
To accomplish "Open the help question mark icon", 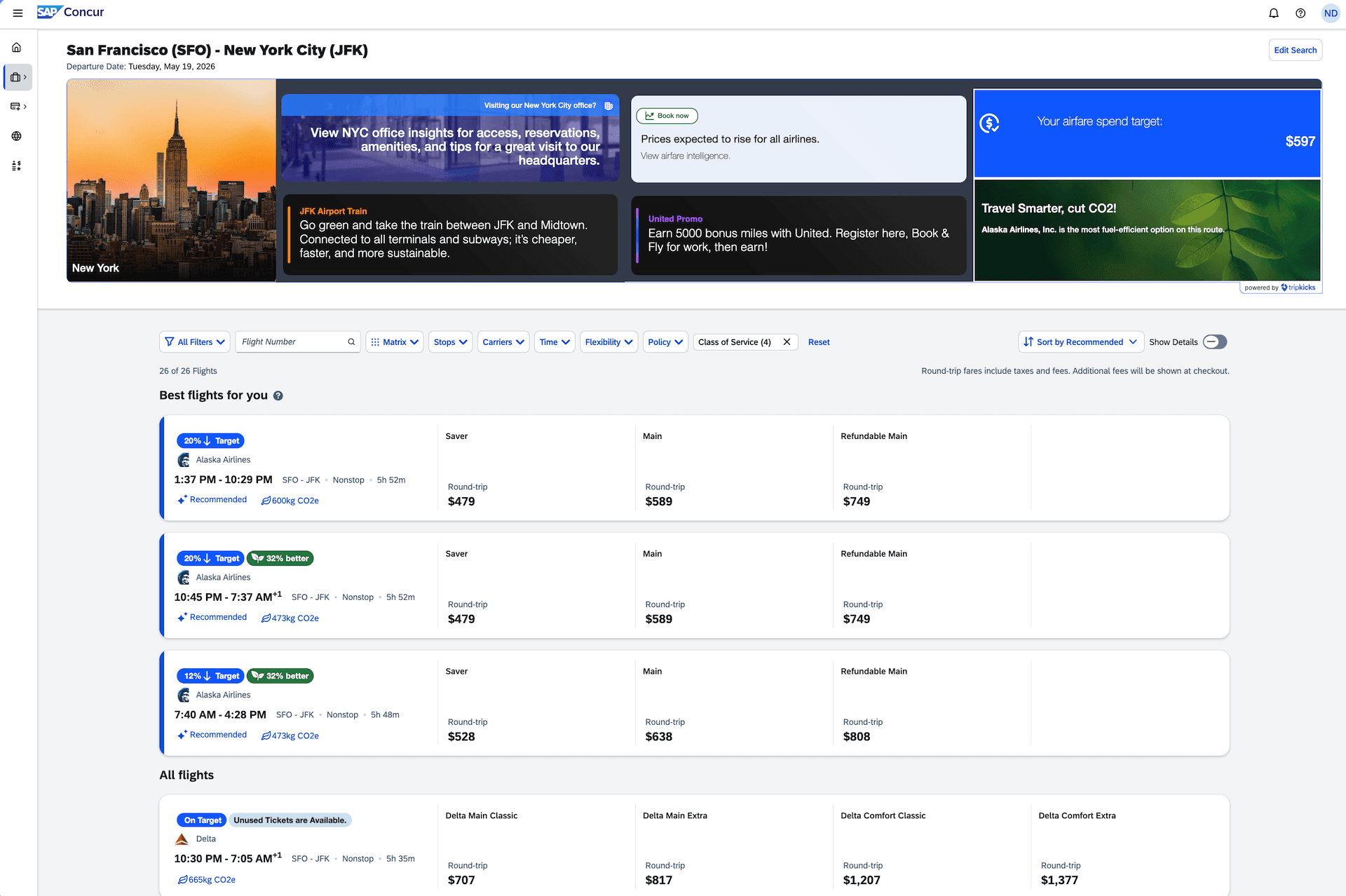I will click(1300, 13).
